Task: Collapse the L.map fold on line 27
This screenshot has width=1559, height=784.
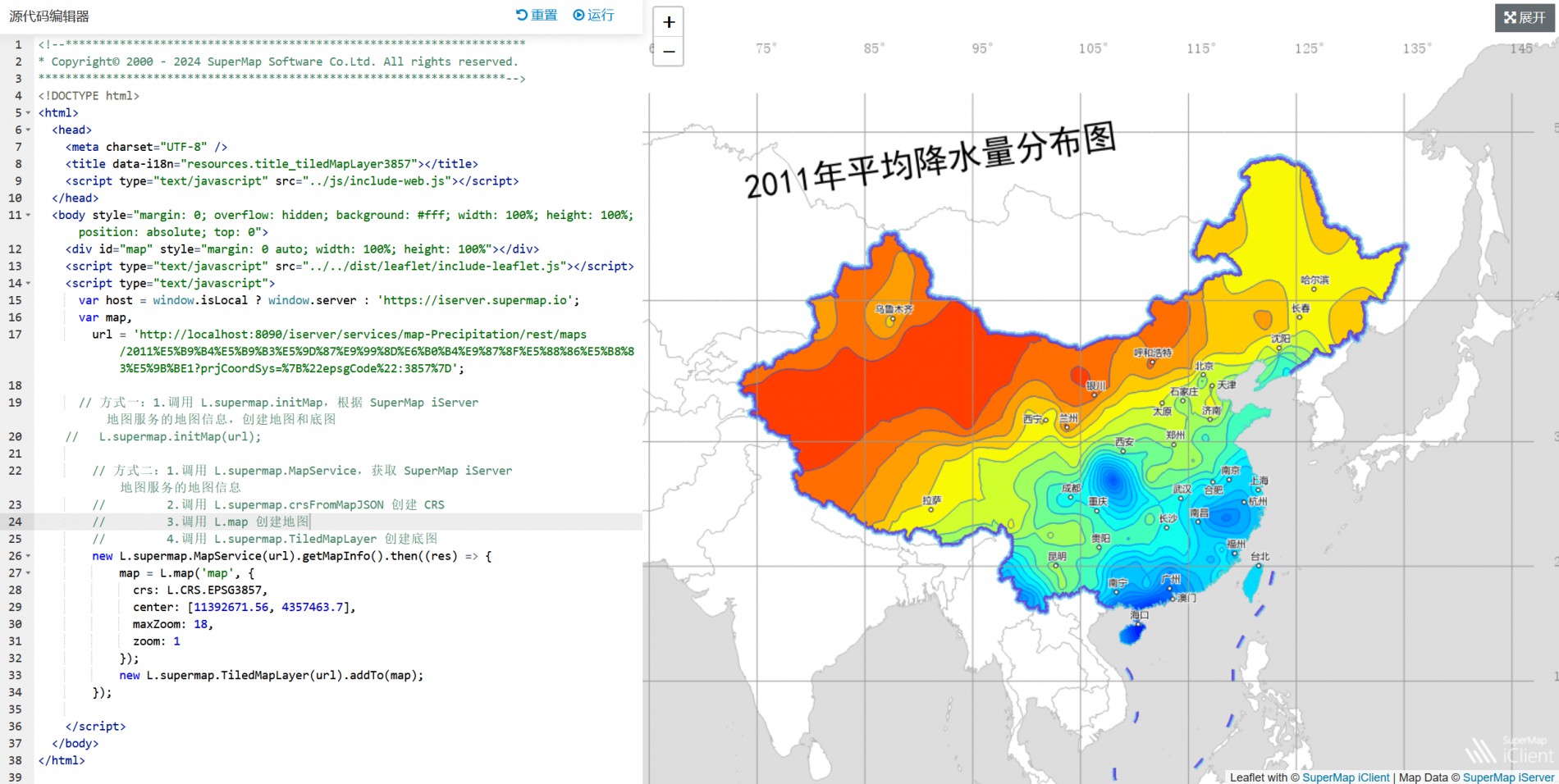Action: coord(28,573)
